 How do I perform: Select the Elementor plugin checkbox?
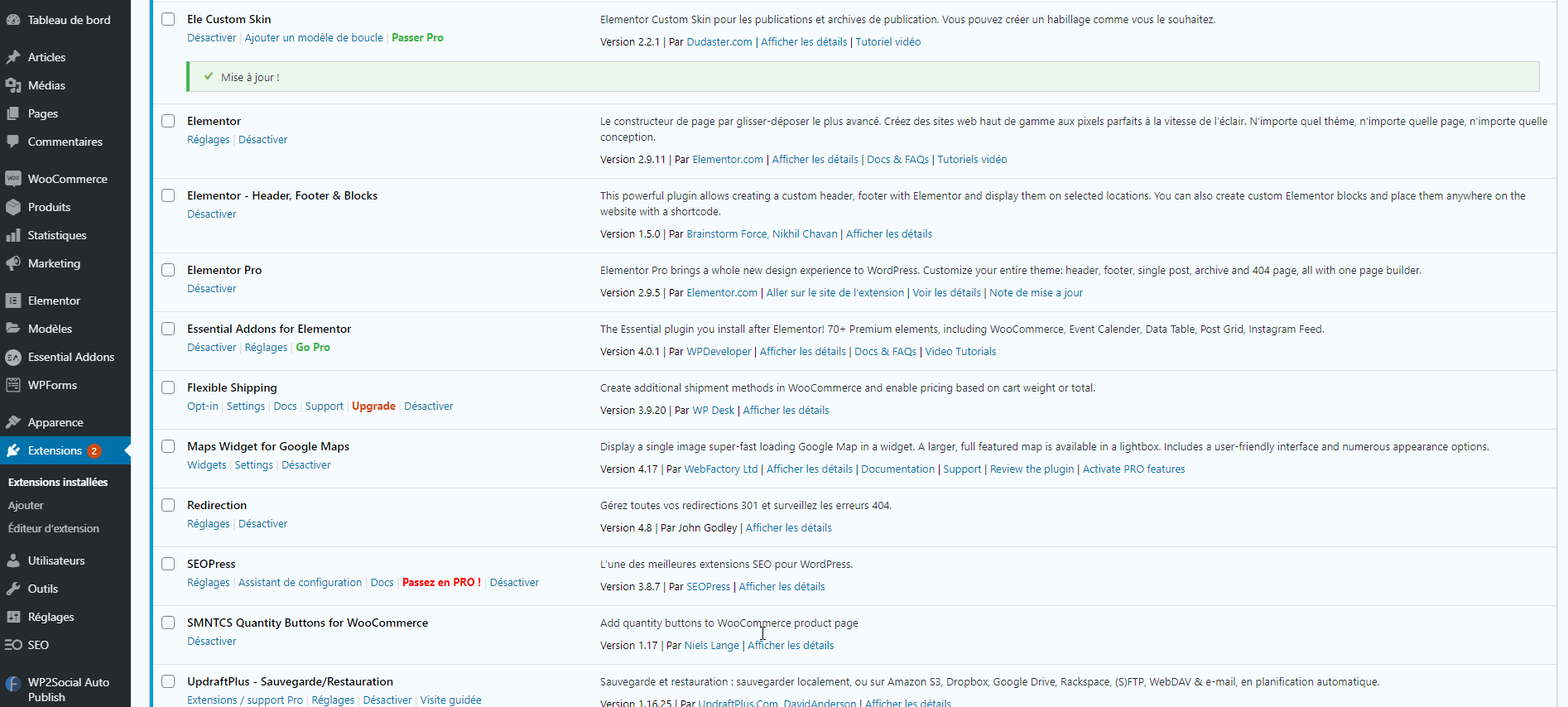[168, 121]
